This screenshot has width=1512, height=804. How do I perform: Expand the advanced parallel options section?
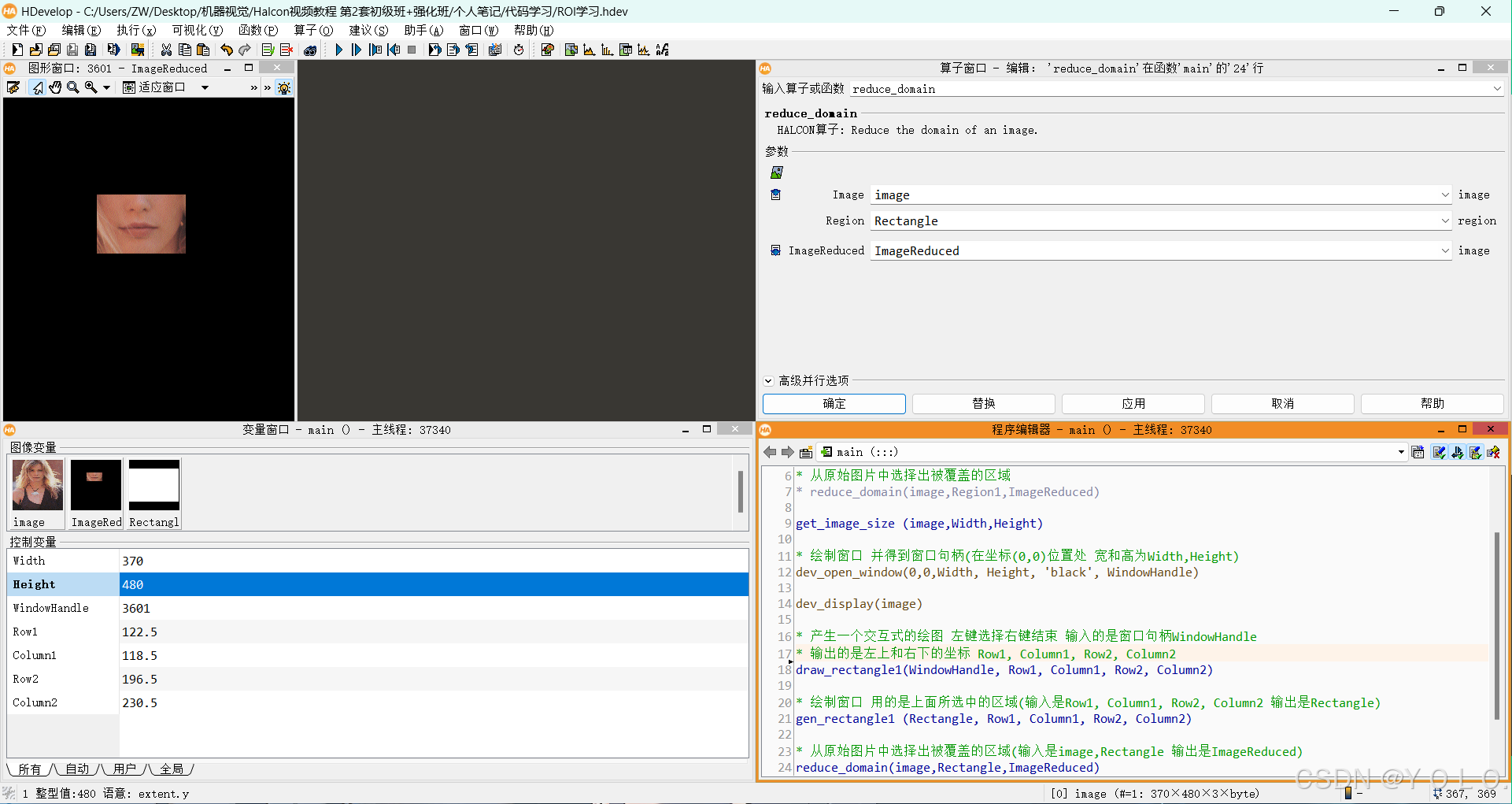(x=768, y=380)
